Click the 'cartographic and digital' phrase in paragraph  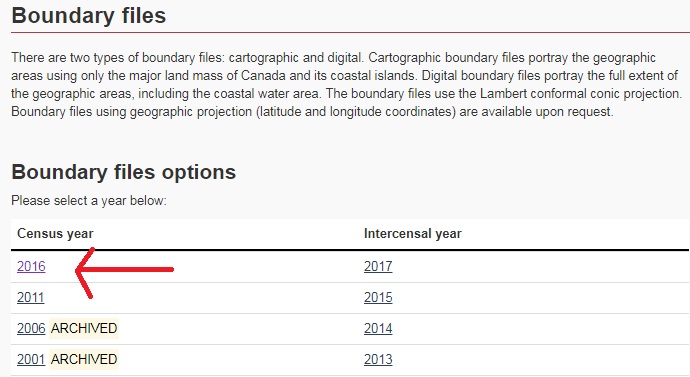coord(295,58)
